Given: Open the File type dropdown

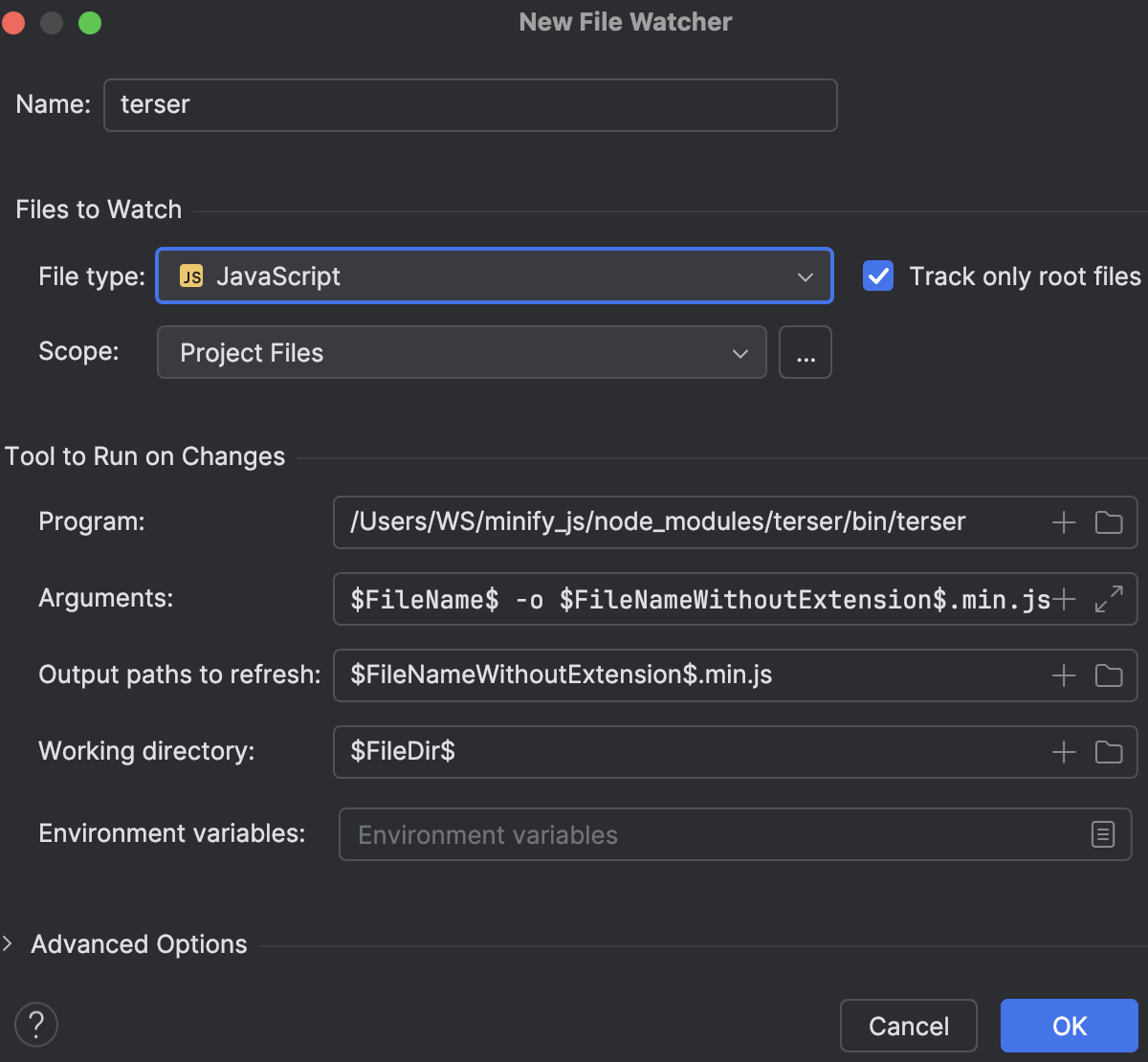Looking at the screenshot, I should click(804, 277).
